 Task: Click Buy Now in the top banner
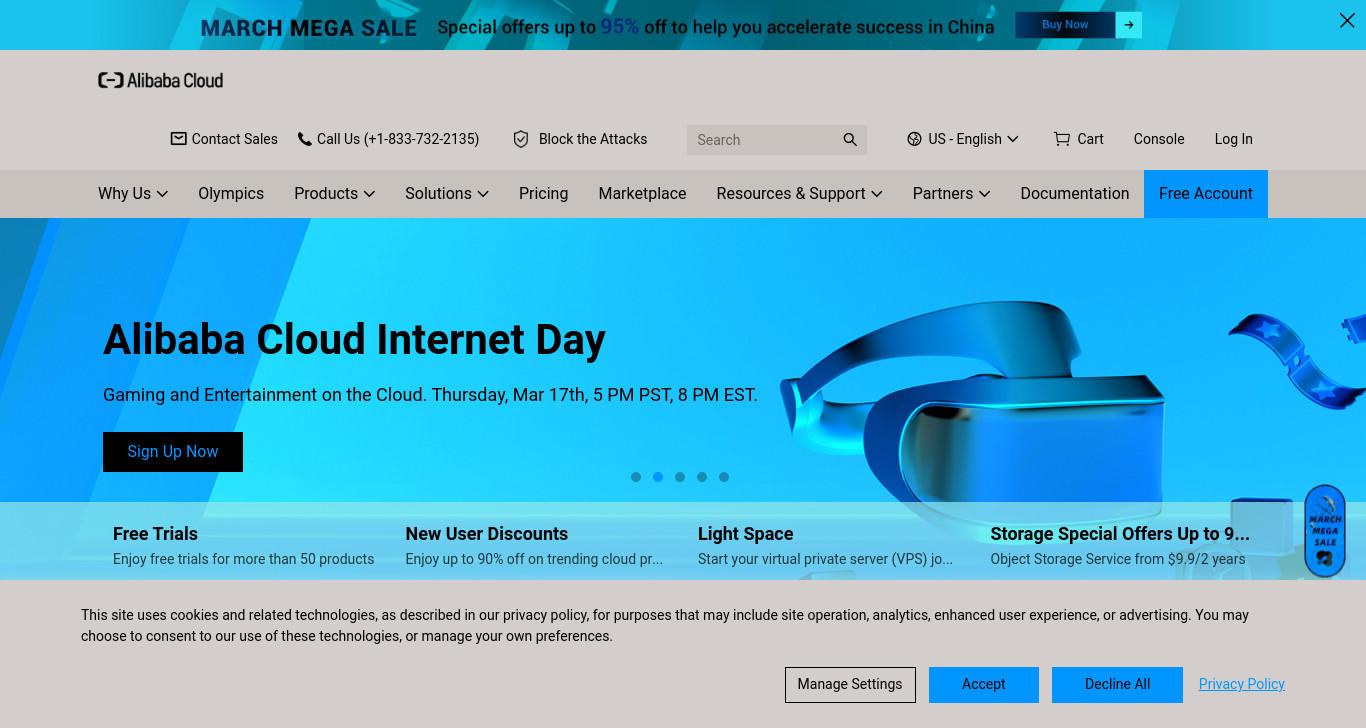tap(1065, 25)
